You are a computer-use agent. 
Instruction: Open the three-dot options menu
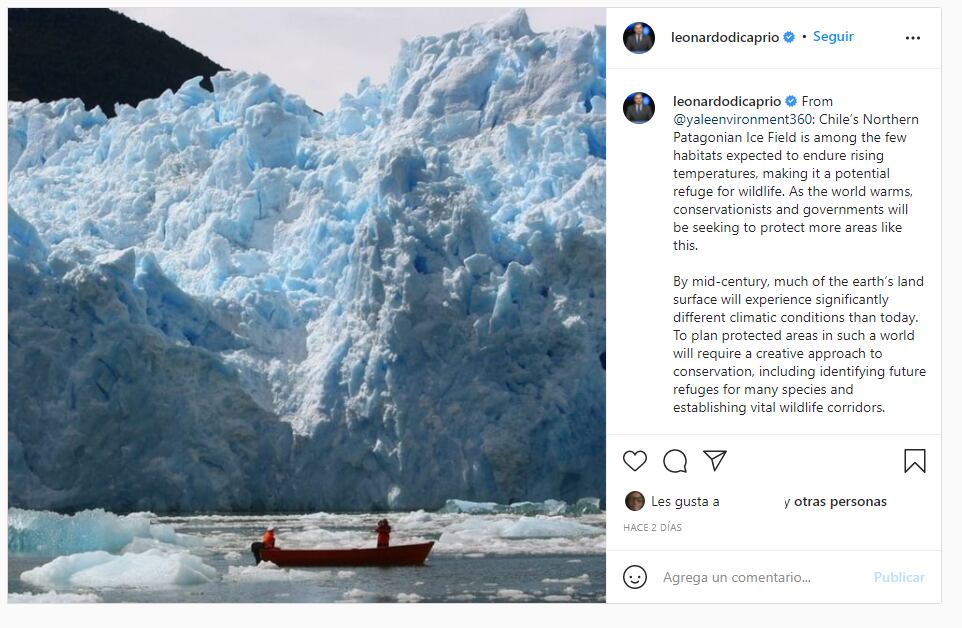pos(912,38)
